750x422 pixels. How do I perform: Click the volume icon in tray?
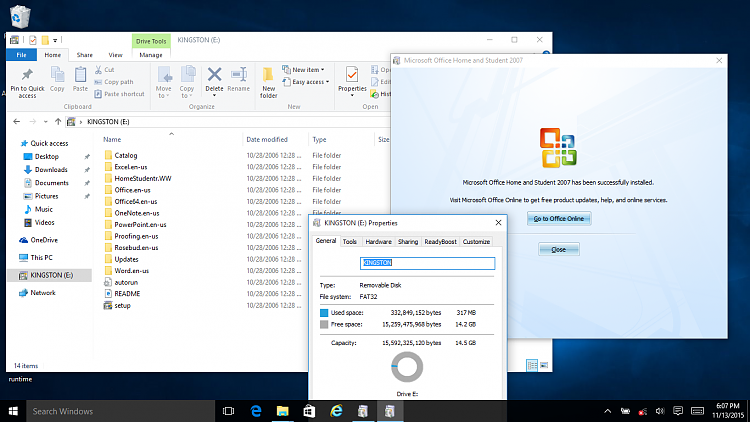pos(660,411)
